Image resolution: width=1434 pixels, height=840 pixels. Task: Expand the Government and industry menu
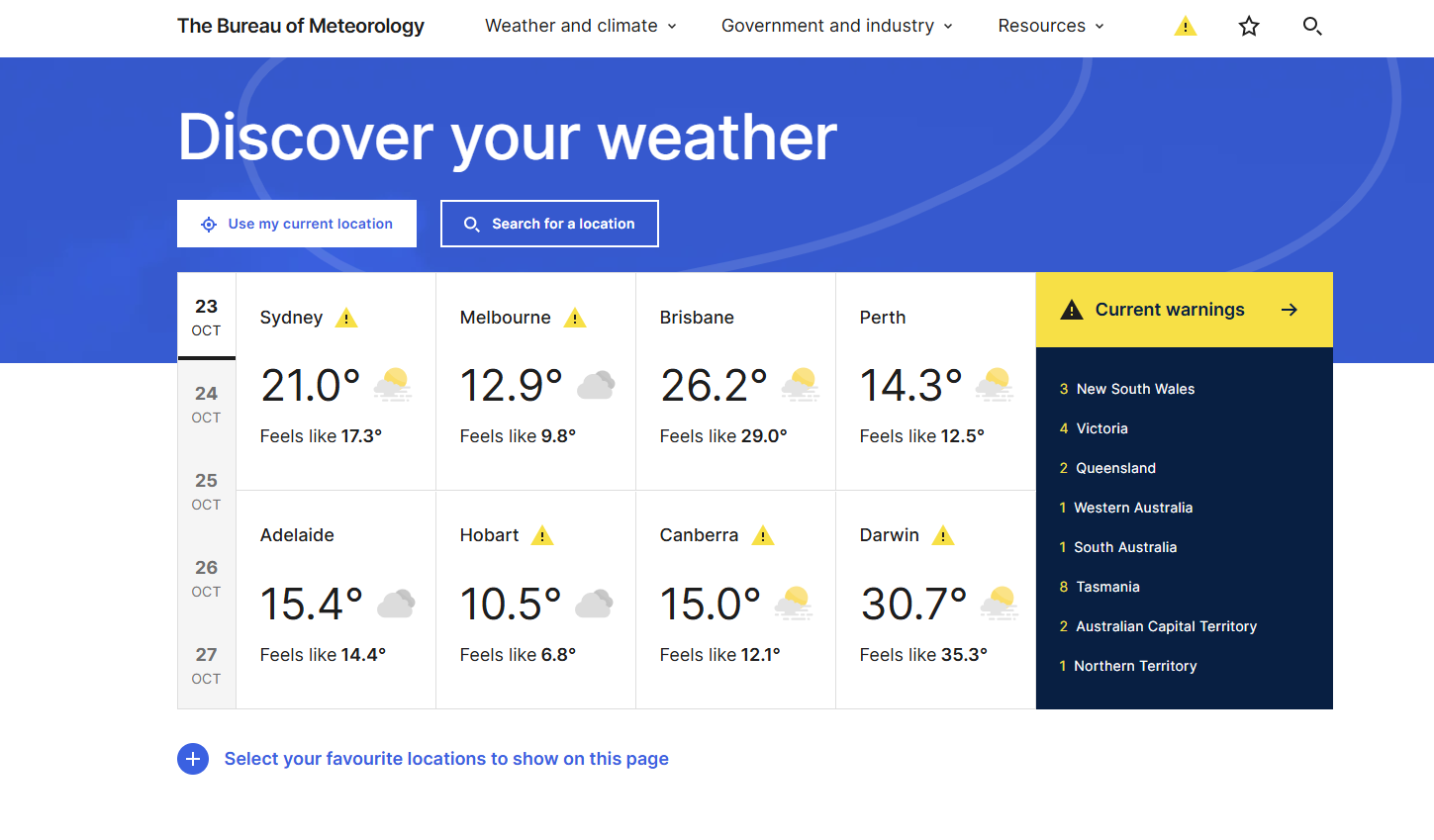(x=836, y=26)
